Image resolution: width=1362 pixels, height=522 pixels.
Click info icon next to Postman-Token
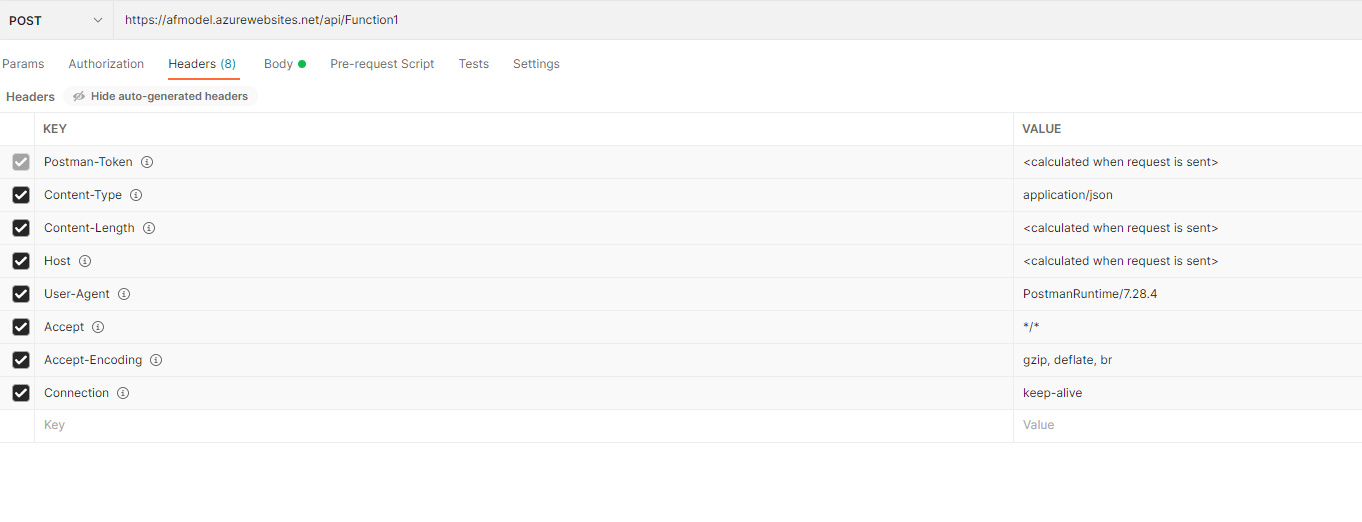[x=147, y=162]
